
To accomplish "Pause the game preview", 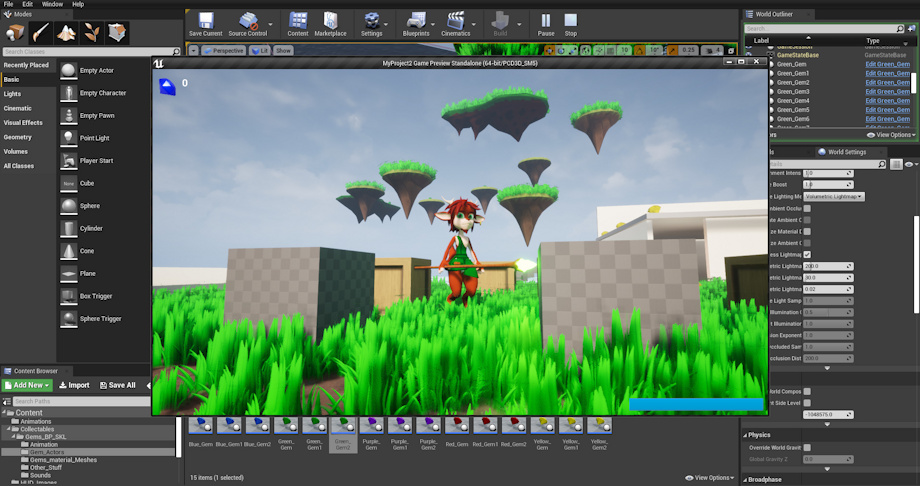I will coord(546,21).
